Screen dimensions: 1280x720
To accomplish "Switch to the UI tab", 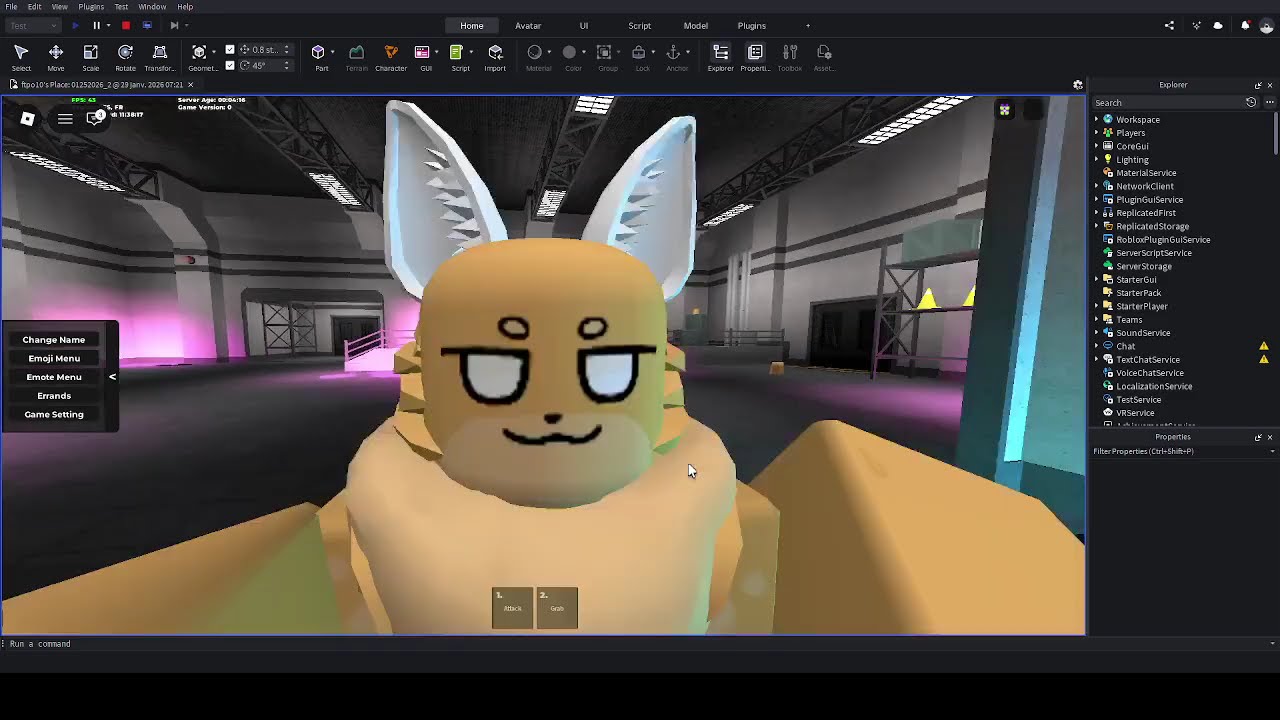I will 584,25.
